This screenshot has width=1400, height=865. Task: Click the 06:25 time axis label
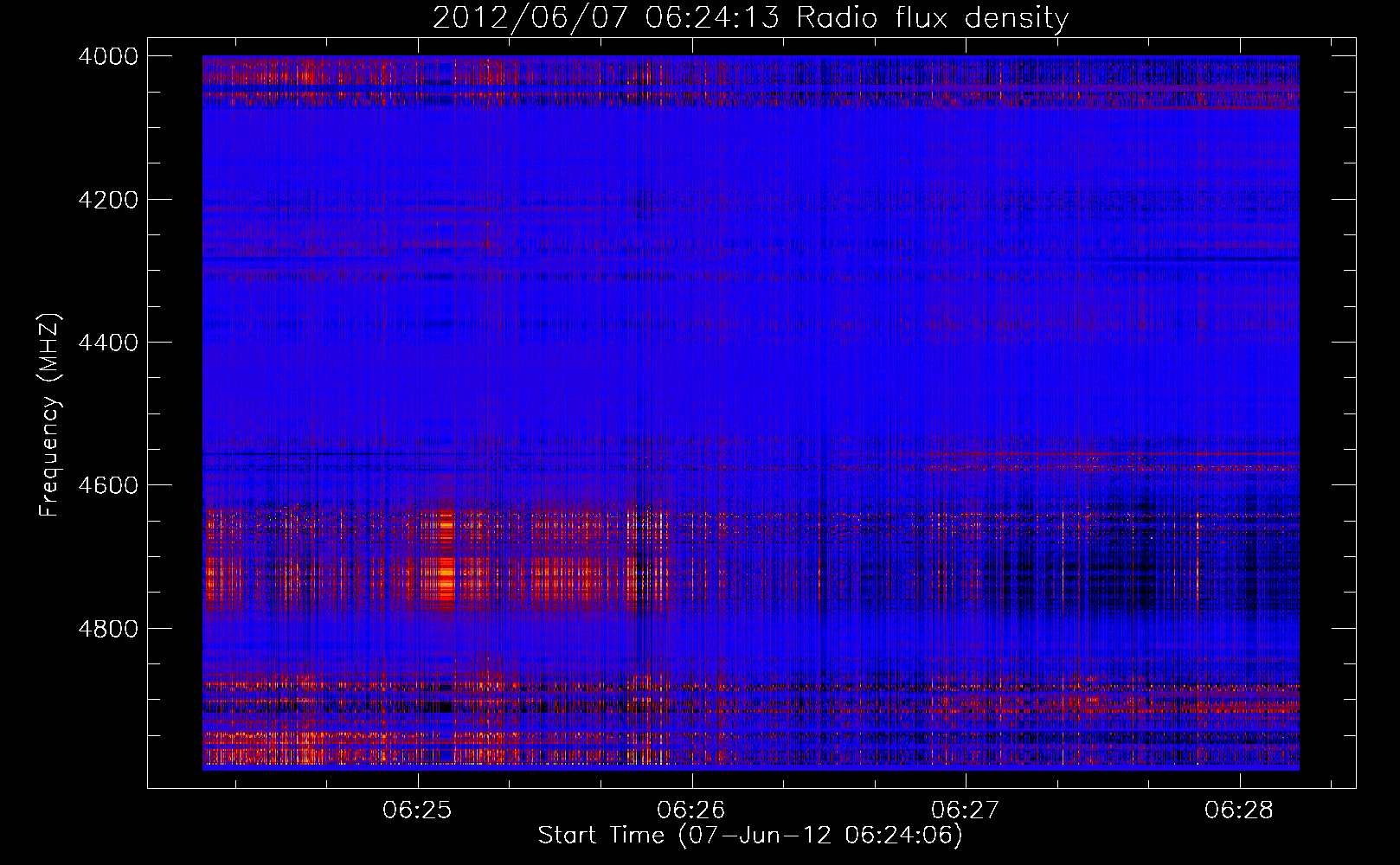click(417, 811)
